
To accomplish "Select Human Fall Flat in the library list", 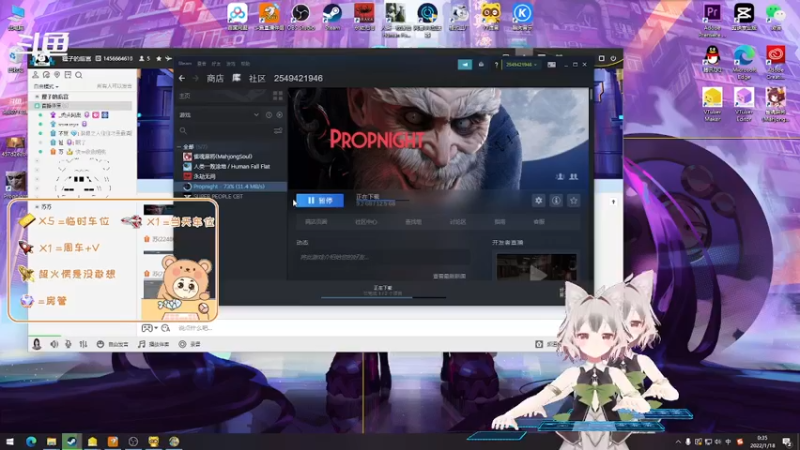I will point(227,166).
